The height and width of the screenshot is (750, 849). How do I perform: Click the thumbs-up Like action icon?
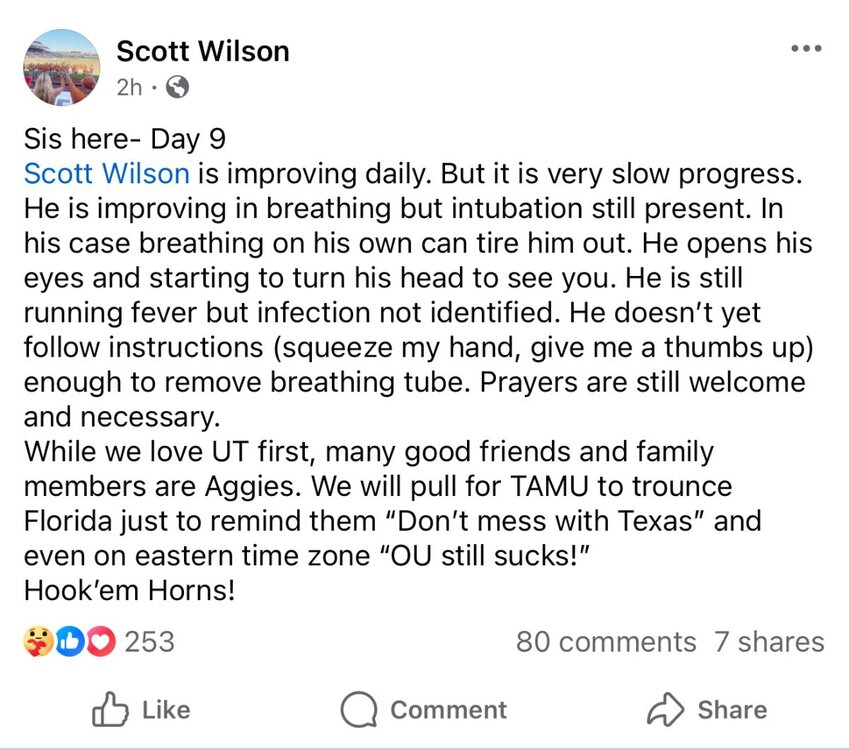pyautogui.click(x=107, y=710)
